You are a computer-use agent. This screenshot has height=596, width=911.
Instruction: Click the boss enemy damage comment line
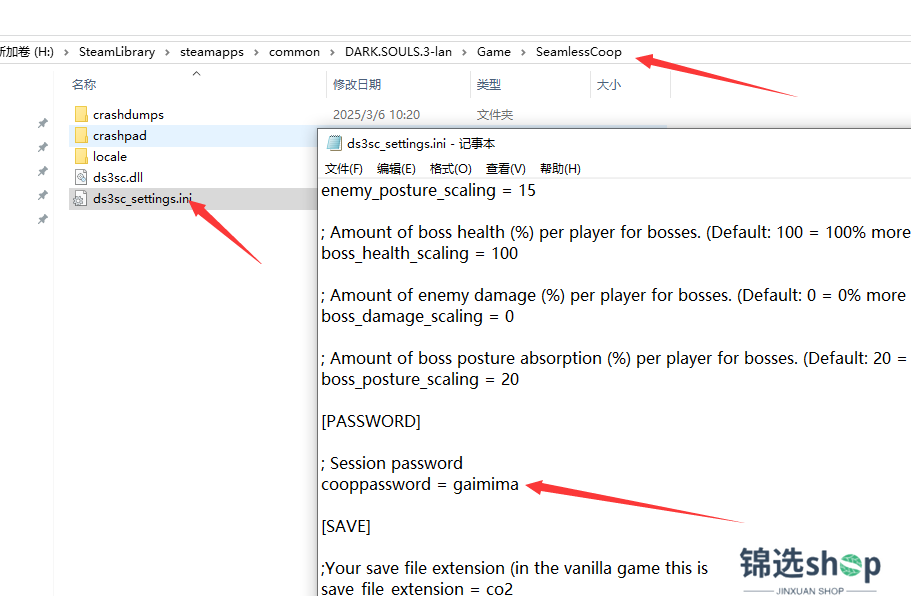tap(616, 296)
